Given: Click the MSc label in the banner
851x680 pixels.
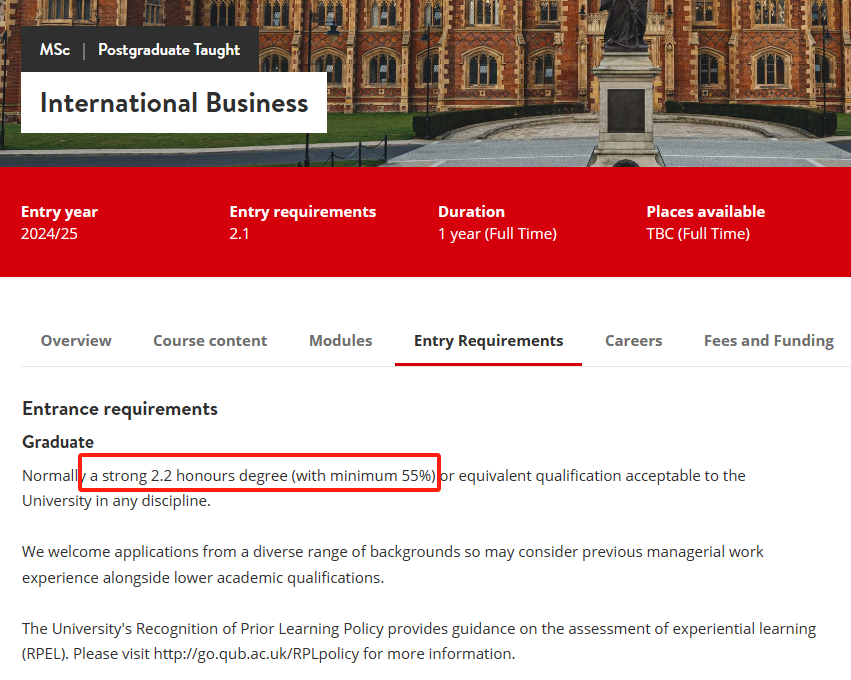Looking at the screenshot, I should point(55,50).
